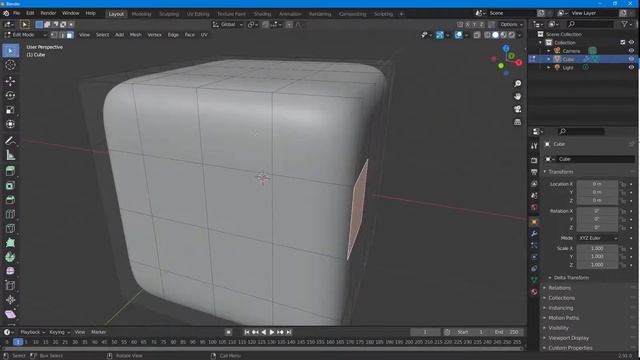Select the Shear tool
This screenshot has height=360, width=640.
click(x=10, y=314)
